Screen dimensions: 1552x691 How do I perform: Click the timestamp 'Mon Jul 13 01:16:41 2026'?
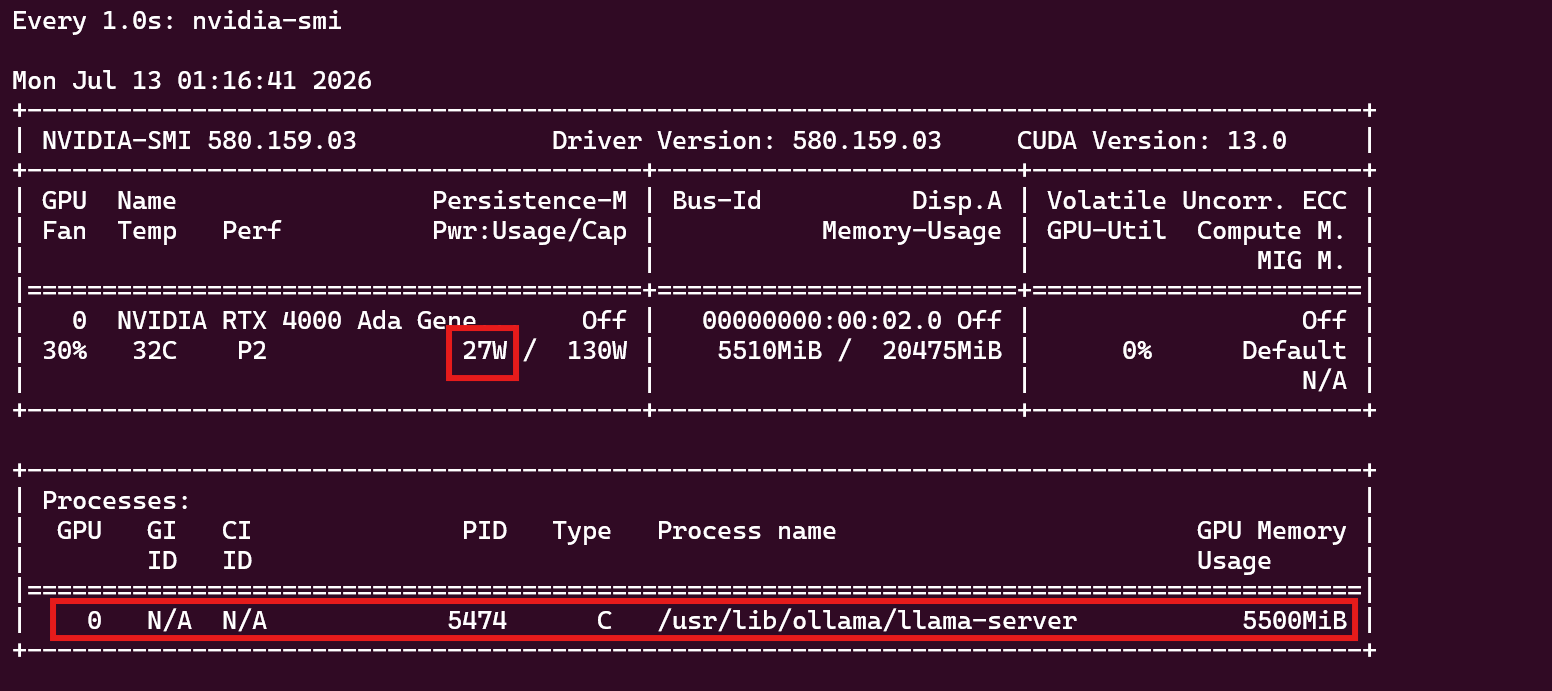pos(192,81)
